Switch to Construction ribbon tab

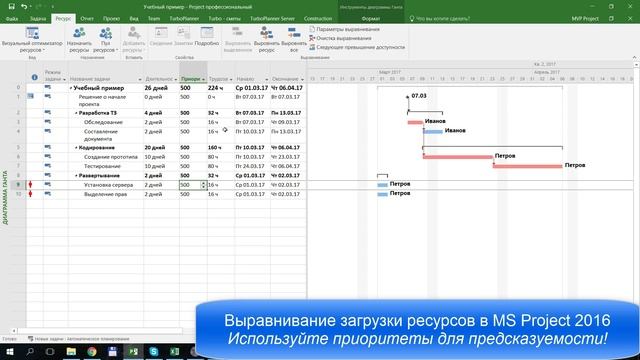tap(318, 18)
